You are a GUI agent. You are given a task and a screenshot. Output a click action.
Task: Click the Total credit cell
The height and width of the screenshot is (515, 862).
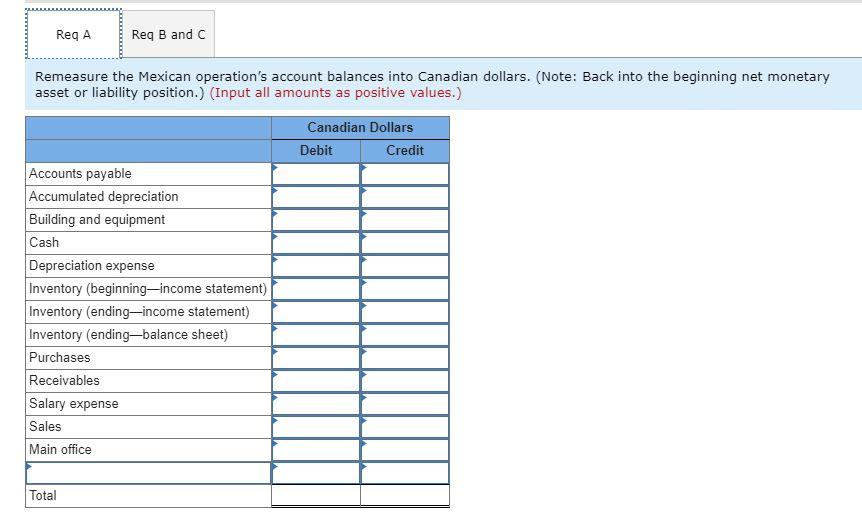pyautogui.click(x=405, y=496)
